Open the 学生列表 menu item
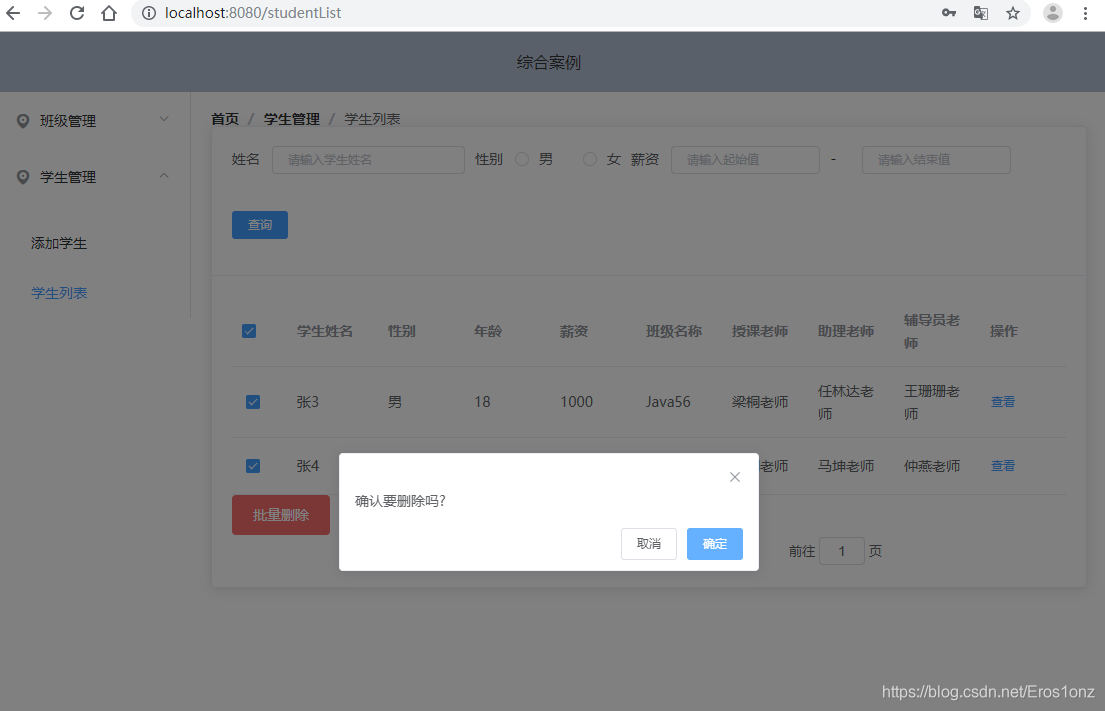 pos(59,293)
